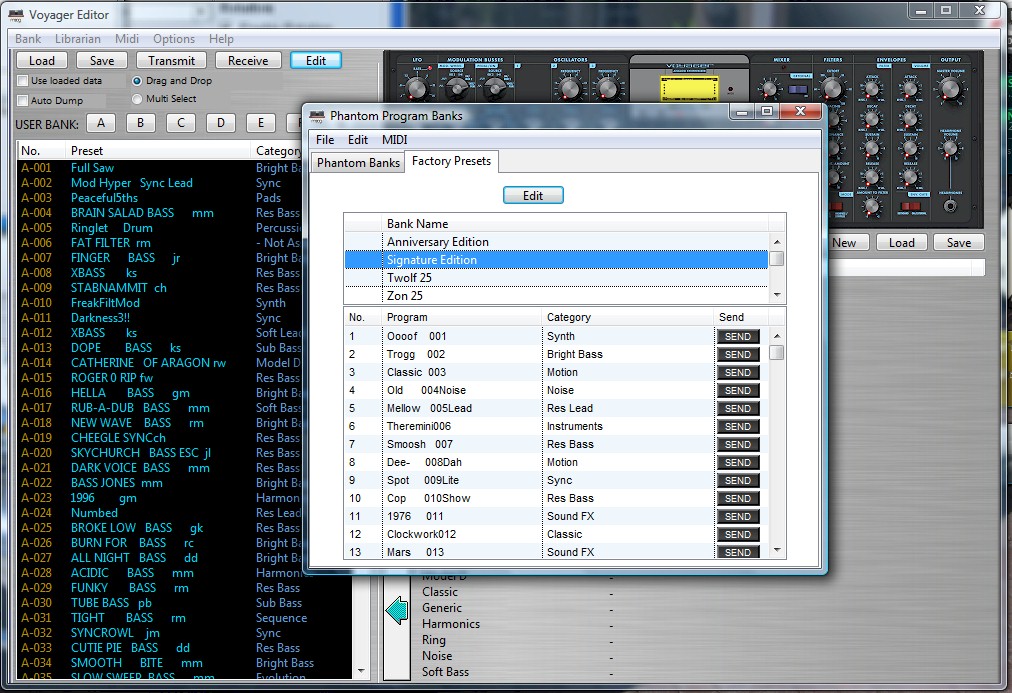Viewport: 1012px width, 693px height.
Task: Click the program list vertical scrollbar thumb
Action: click(777, 352)
